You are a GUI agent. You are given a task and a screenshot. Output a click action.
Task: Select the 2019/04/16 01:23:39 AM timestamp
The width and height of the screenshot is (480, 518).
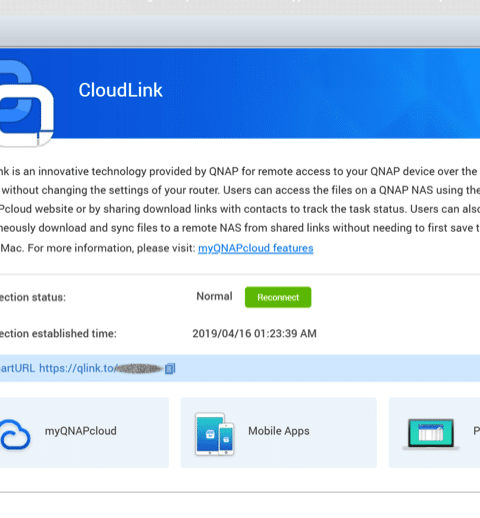coord(254,333)
